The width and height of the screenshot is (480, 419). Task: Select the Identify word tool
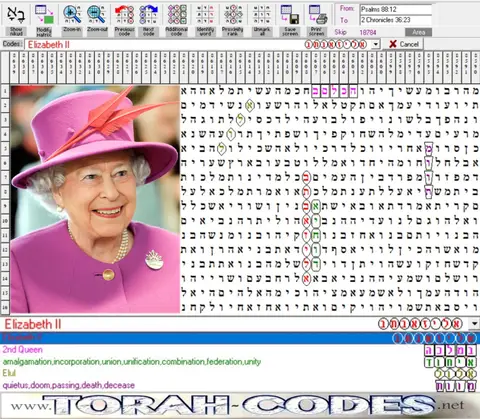coord(205,19)
